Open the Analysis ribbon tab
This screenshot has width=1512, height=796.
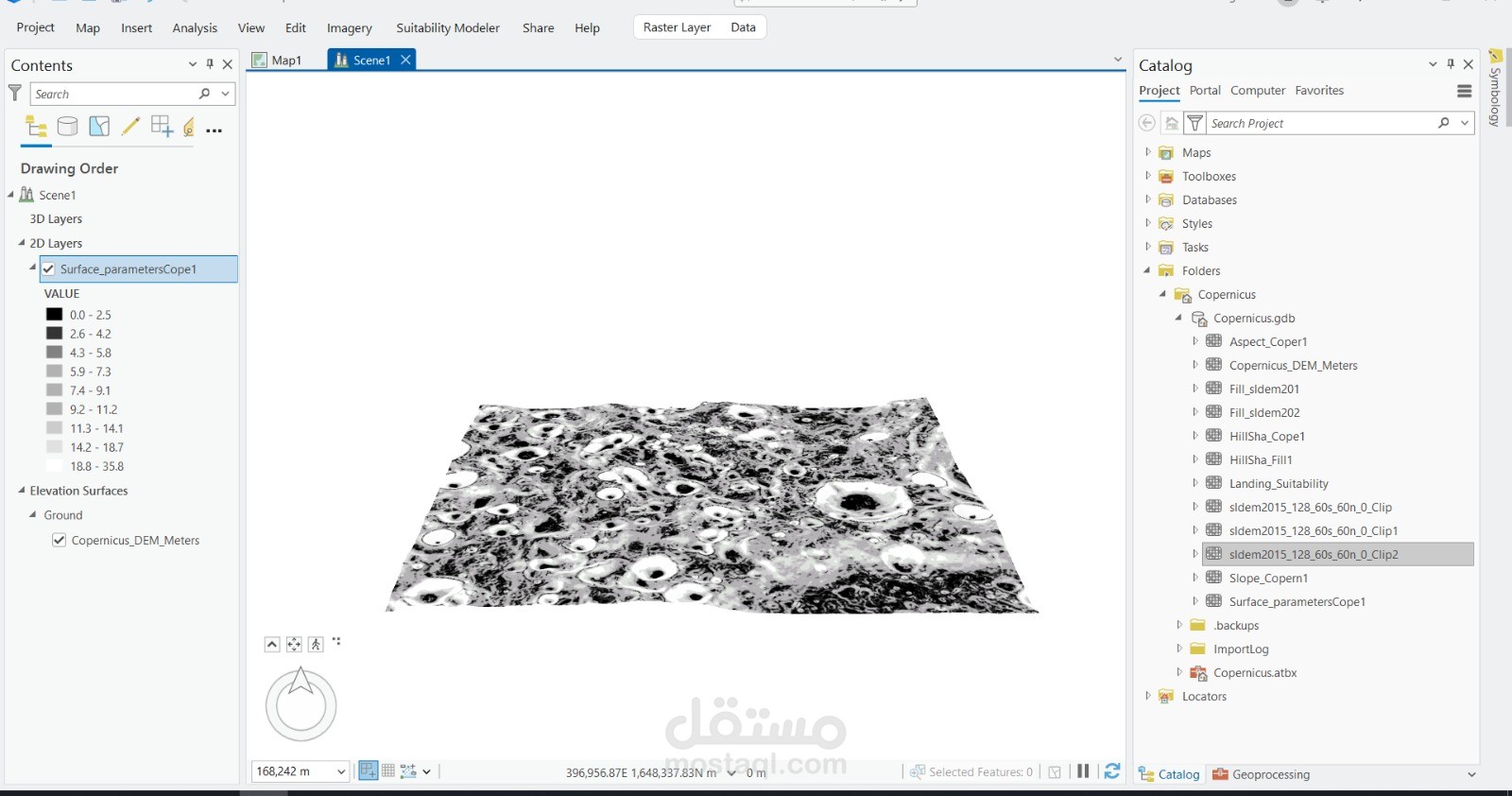[x=195, y=27]
